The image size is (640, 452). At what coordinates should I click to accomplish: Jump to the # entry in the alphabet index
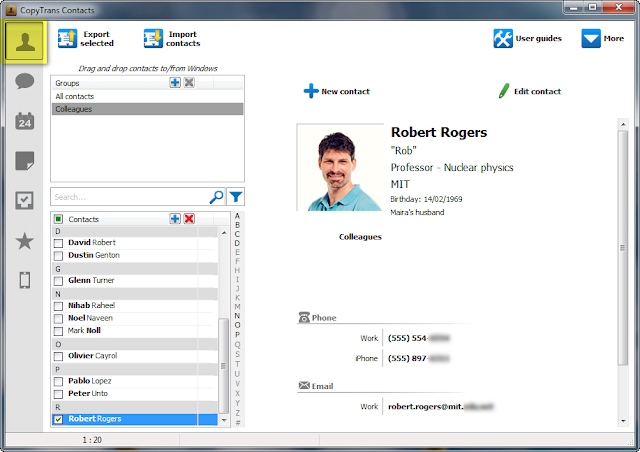click(237, 423)
